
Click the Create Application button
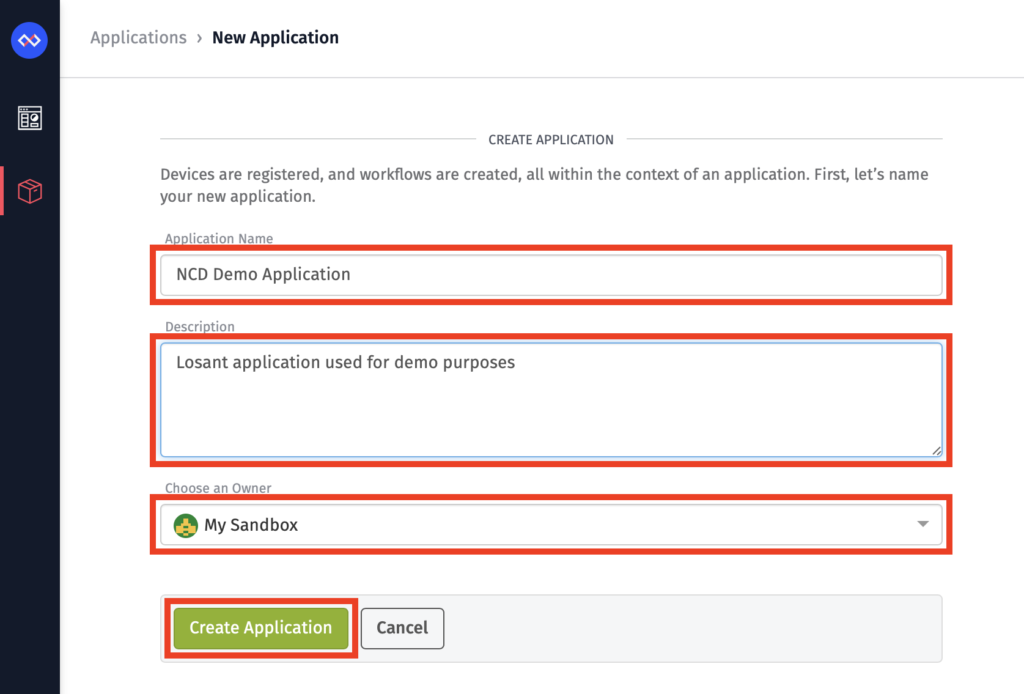tap(261, 628)
